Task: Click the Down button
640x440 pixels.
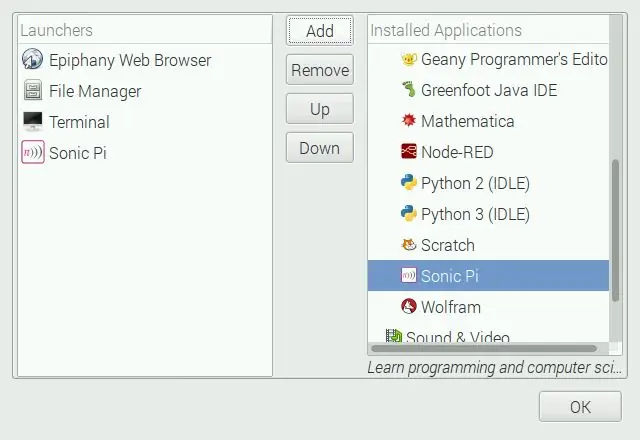Action: tap(320, 148)
